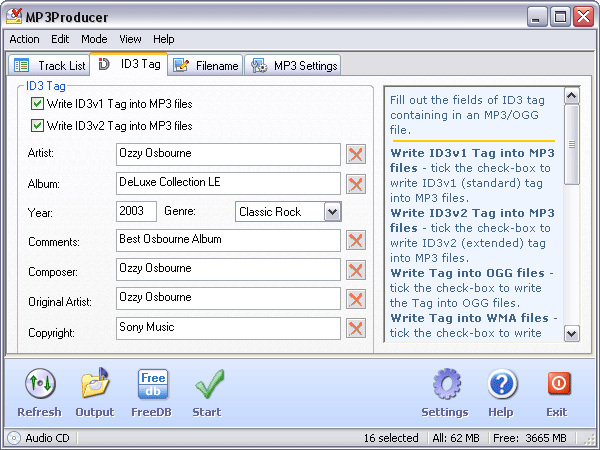This screenshot has height=450, width=600.
Task: Query the FreeDB database icon
Action: click(153, 384)
